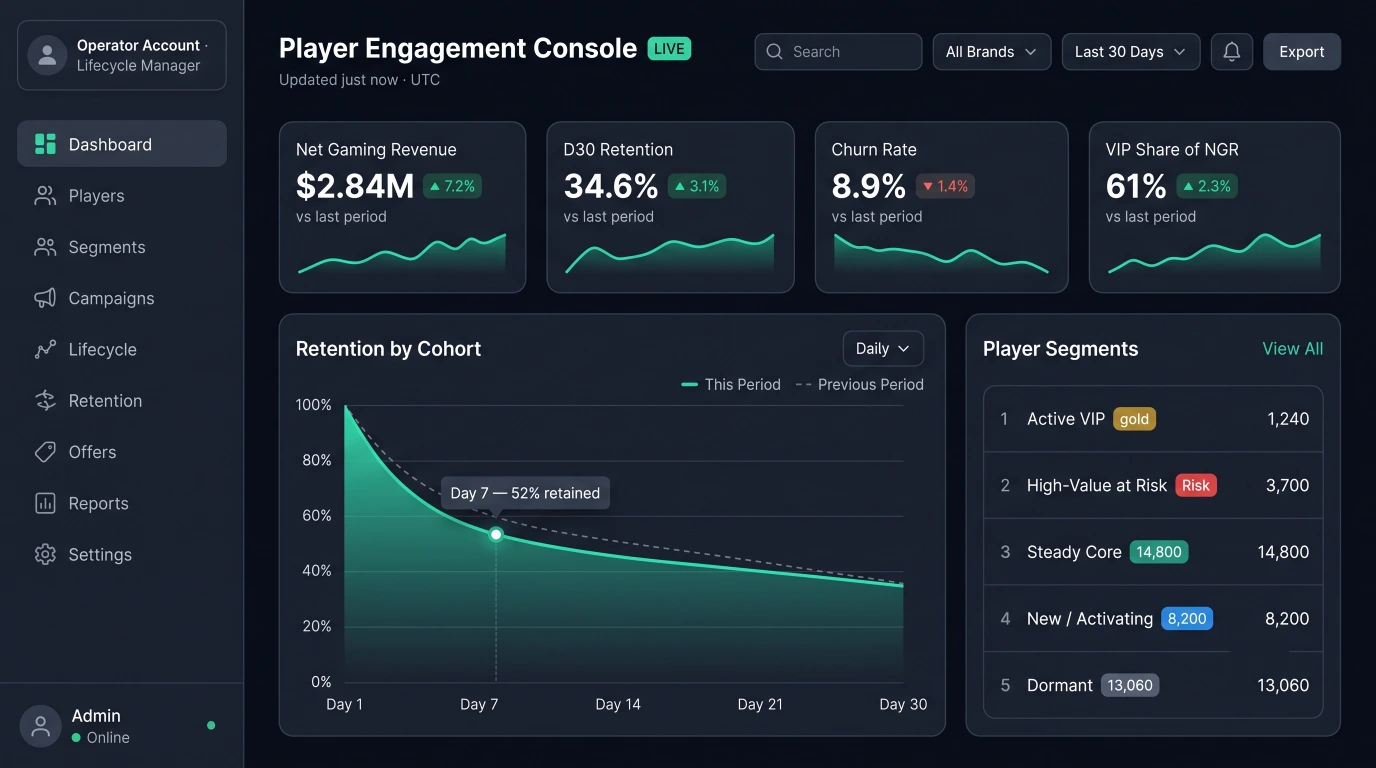Go to the Players menu item

(x=122, y=196)
